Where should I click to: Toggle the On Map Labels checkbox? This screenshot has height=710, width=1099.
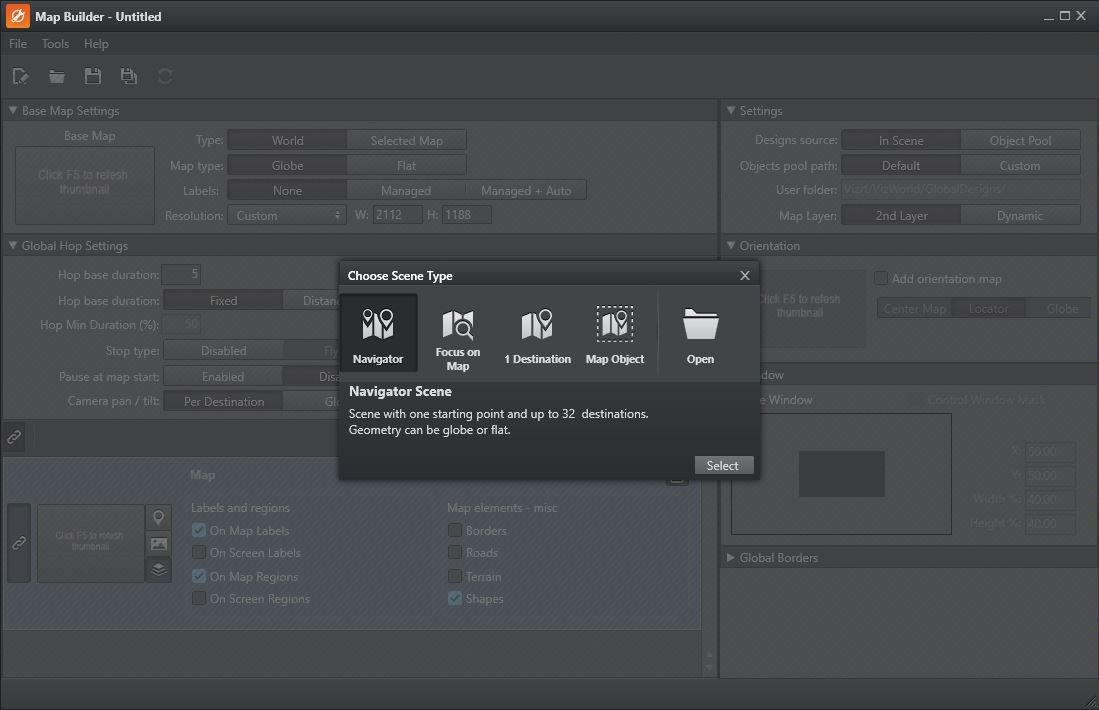coord(200,531)
